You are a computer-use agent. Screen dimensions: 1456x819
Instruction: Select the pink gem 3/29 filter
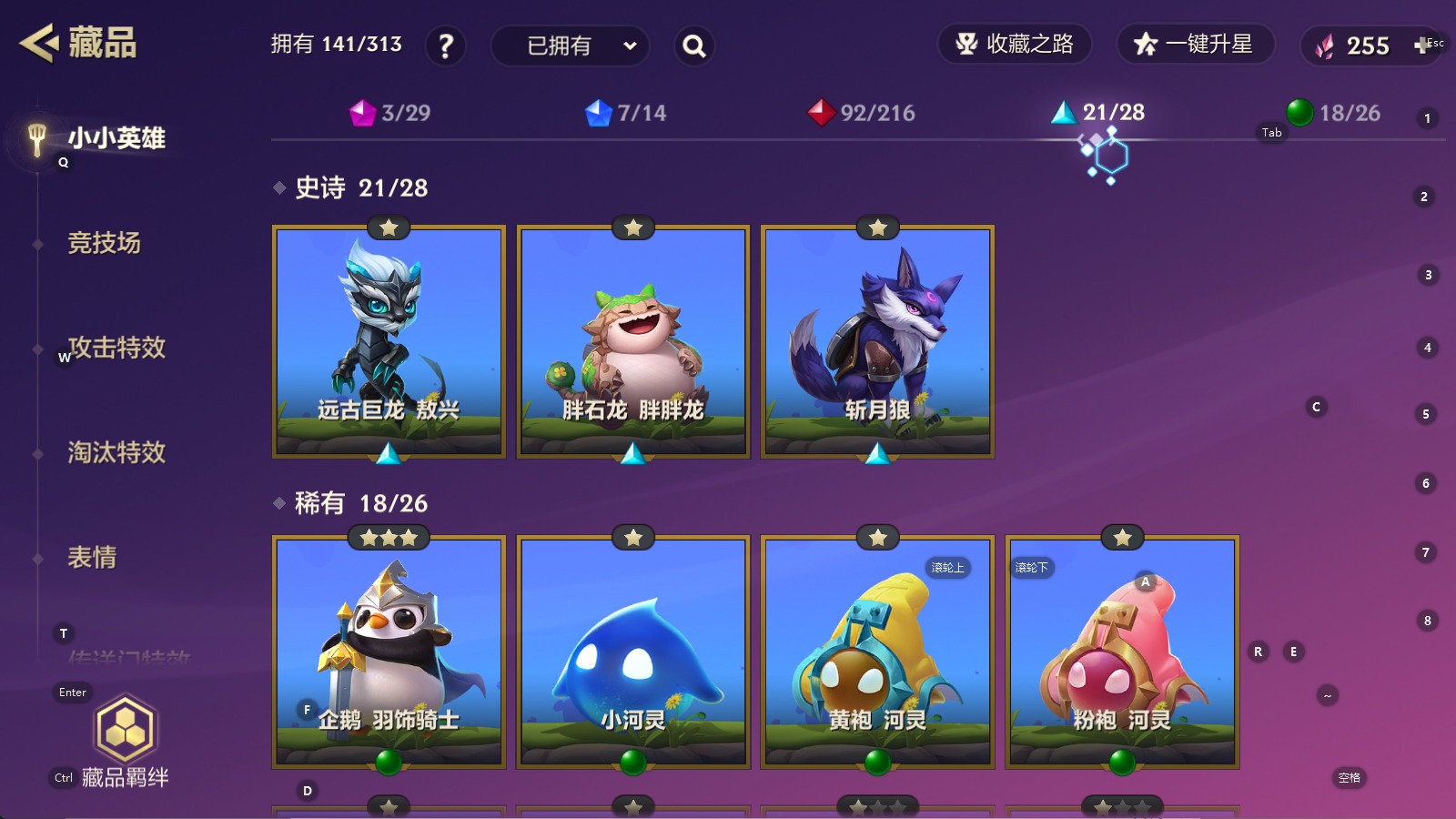[x=390, y=113]
